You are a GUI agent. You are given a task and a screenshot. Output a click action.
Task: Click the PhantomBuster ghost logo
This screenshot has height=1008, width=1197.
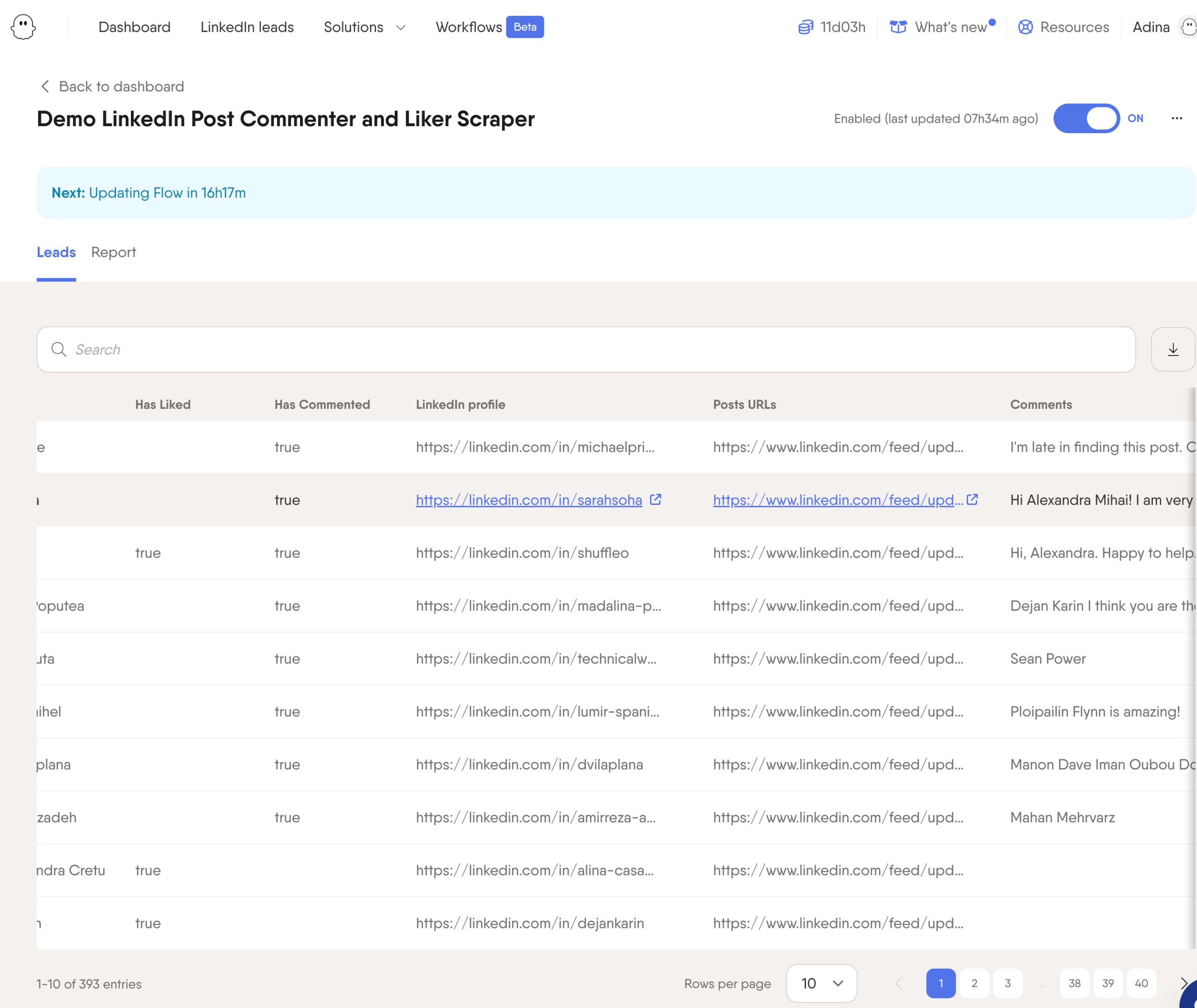(x=23, y=27)
